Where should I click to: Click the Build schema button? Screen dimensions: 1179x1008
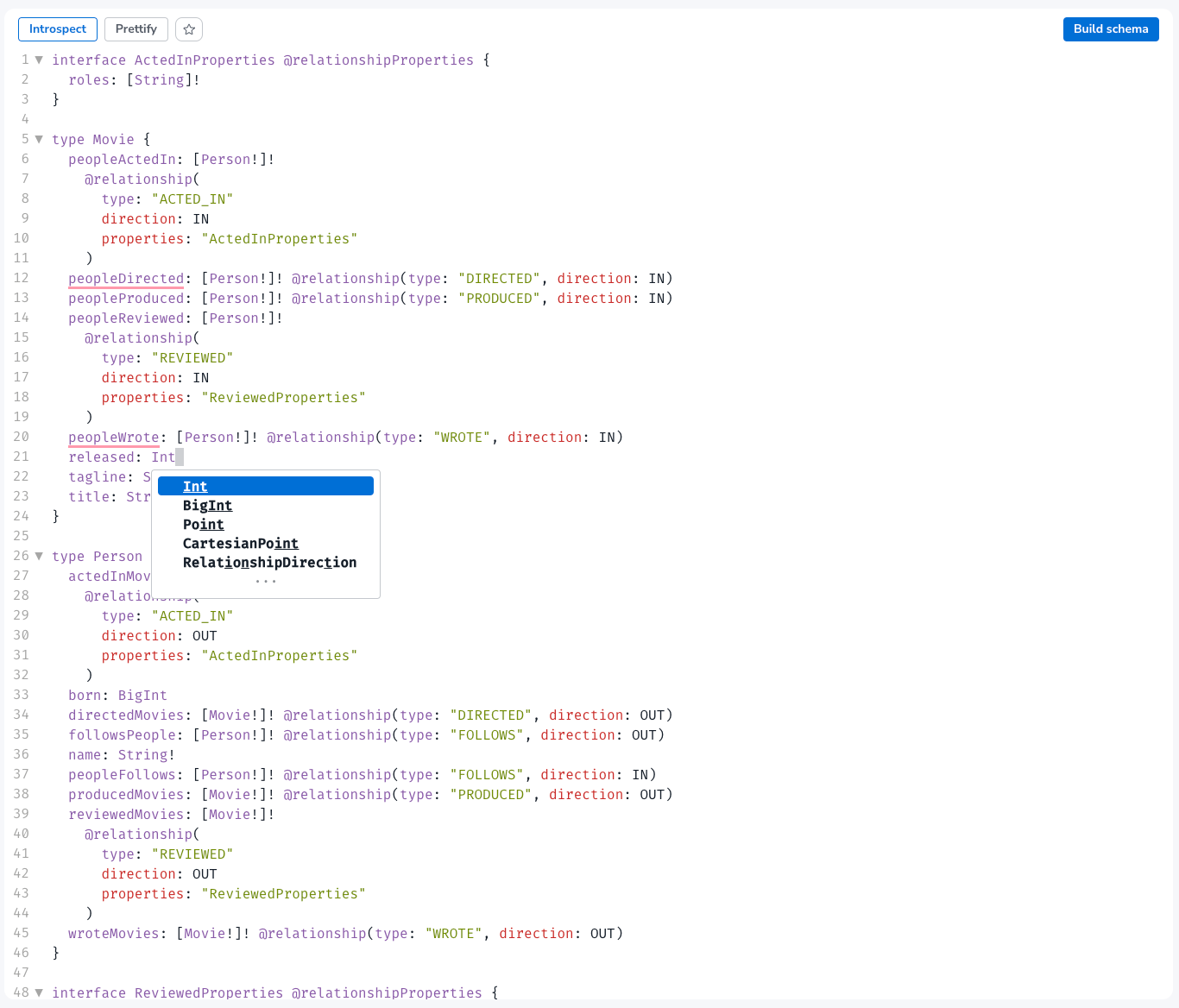[x=1111, y=29]
